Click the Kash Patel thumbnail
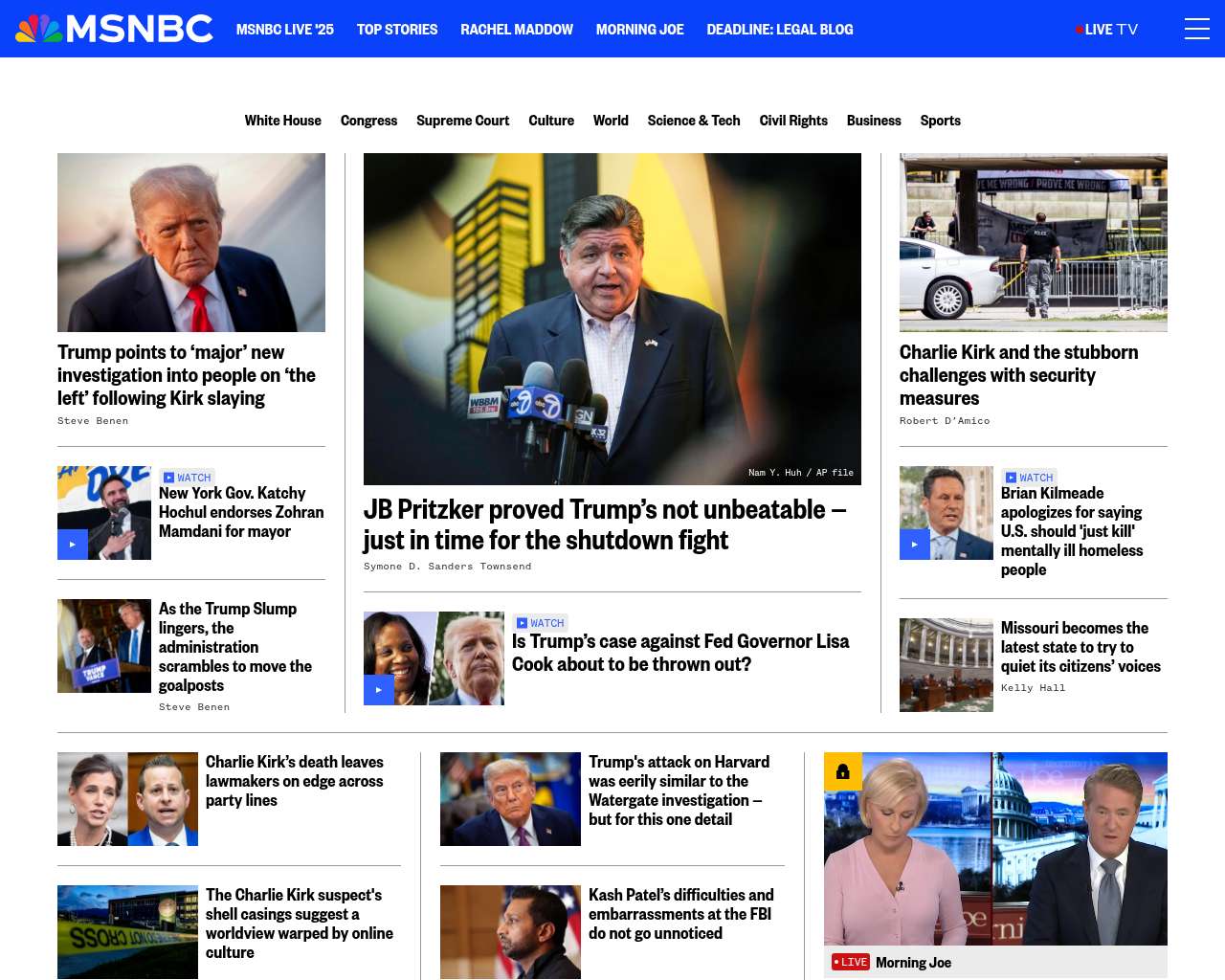The width and height of the screenshot is (1225, 980). (x=510, y=932)
